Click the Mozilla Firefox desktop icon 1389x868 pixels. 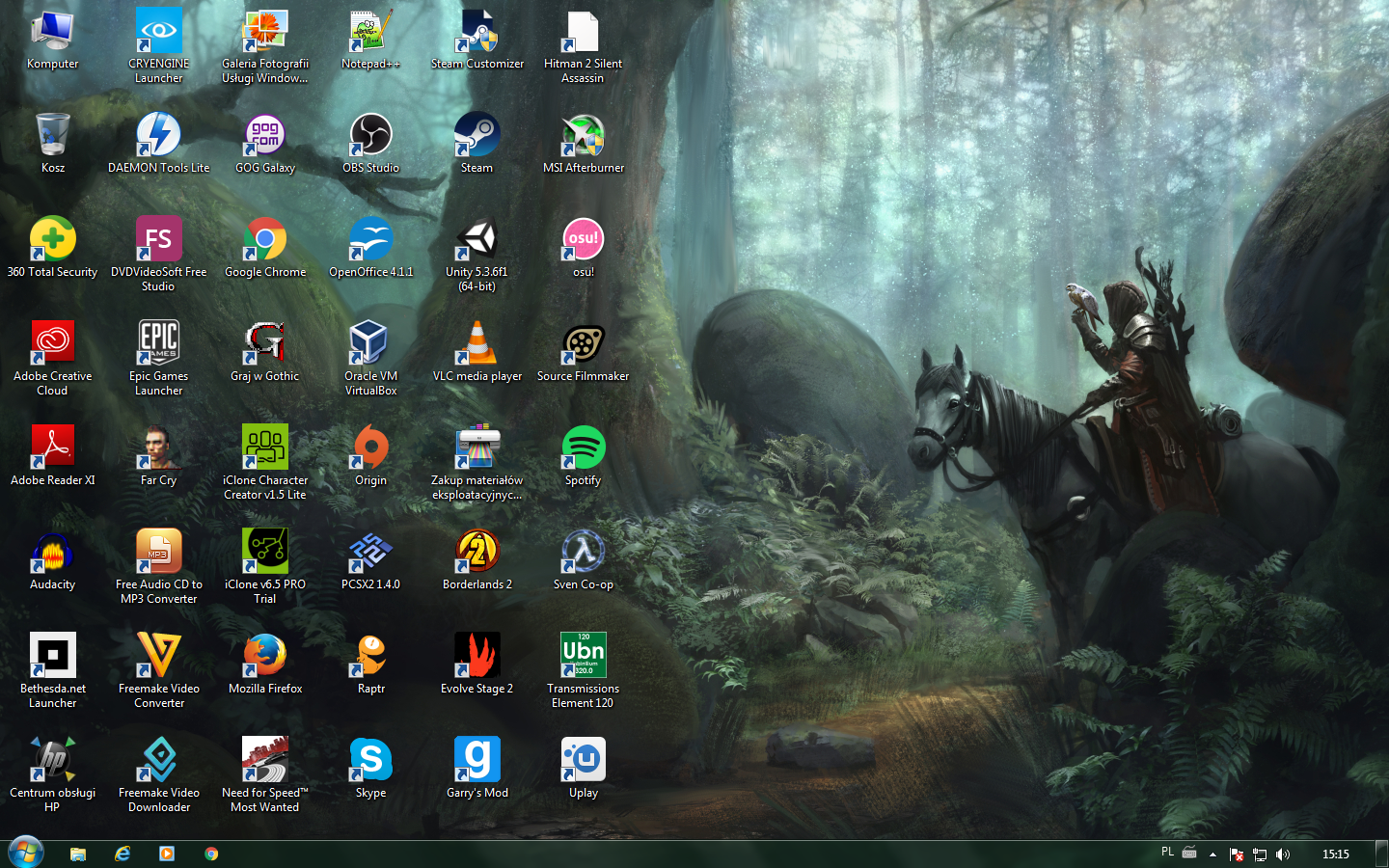(265, 664)
